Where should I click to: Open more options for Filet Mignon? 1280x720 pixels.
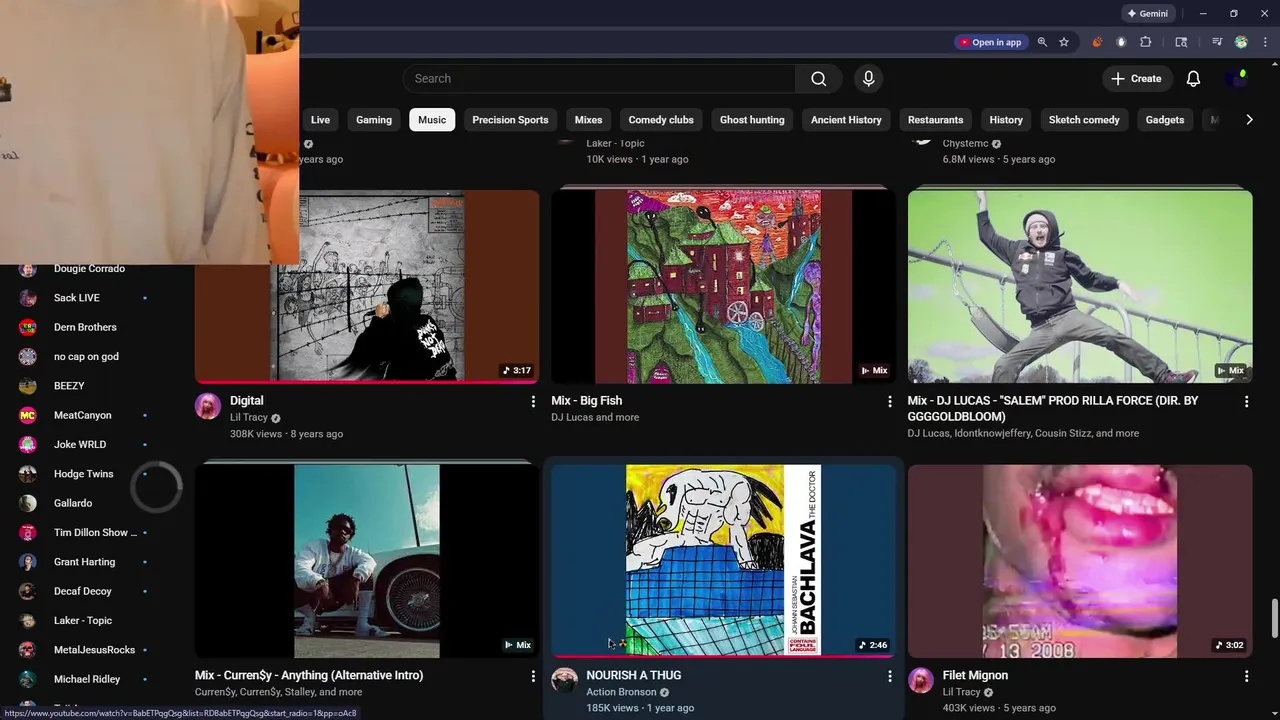point(1246,676)
